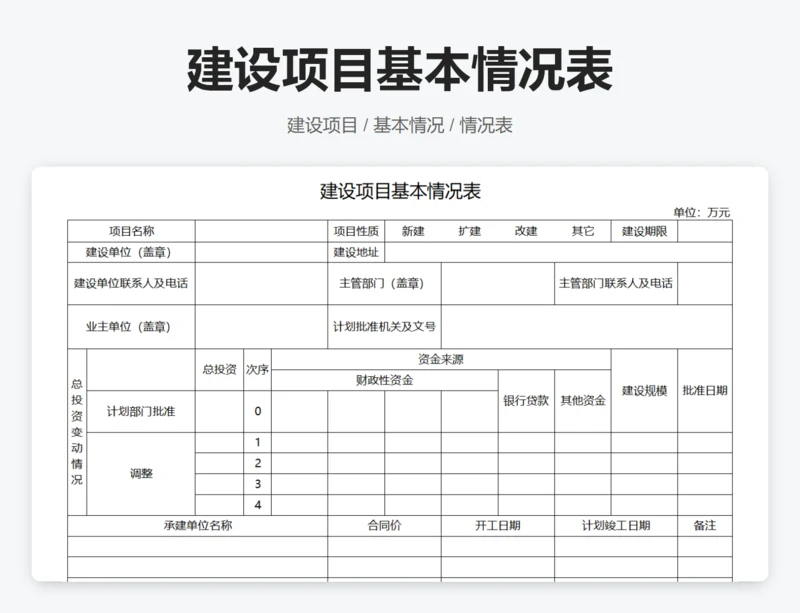800x613 pixels.
Task: Click the empty cell after 建设期限
Action: pos(705,231)
